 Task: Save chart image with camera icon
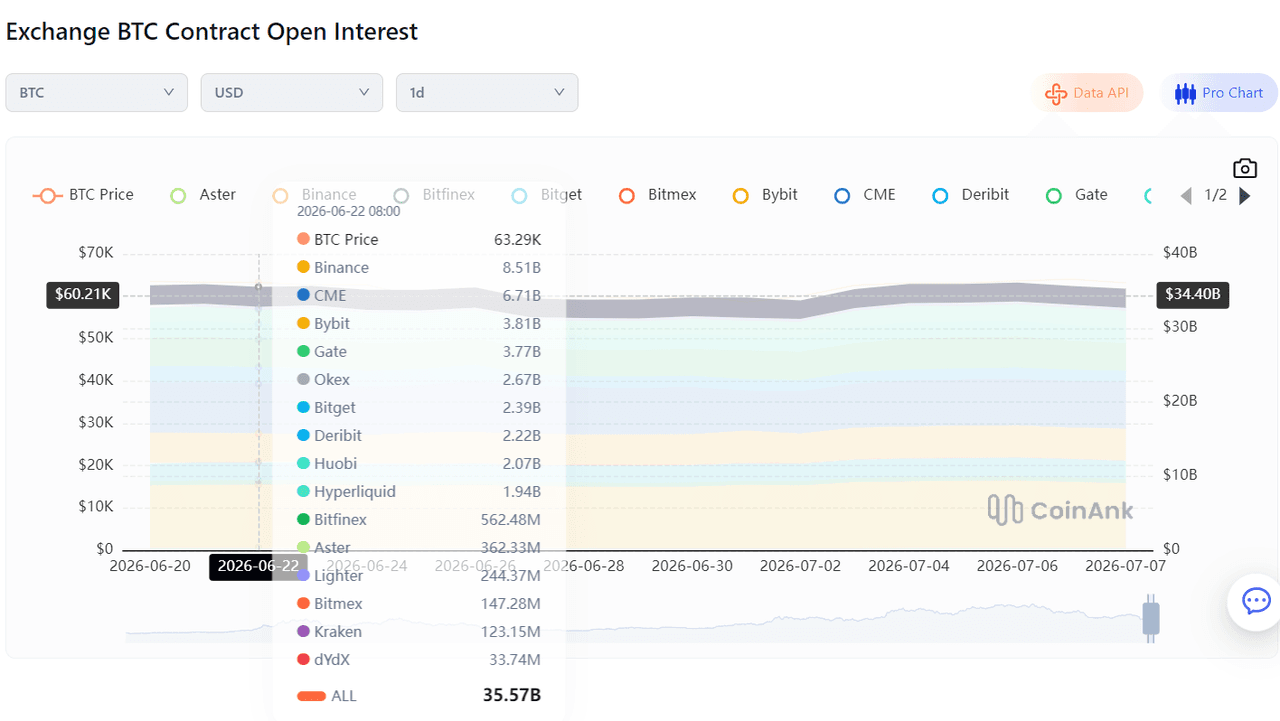point(1244,168)
